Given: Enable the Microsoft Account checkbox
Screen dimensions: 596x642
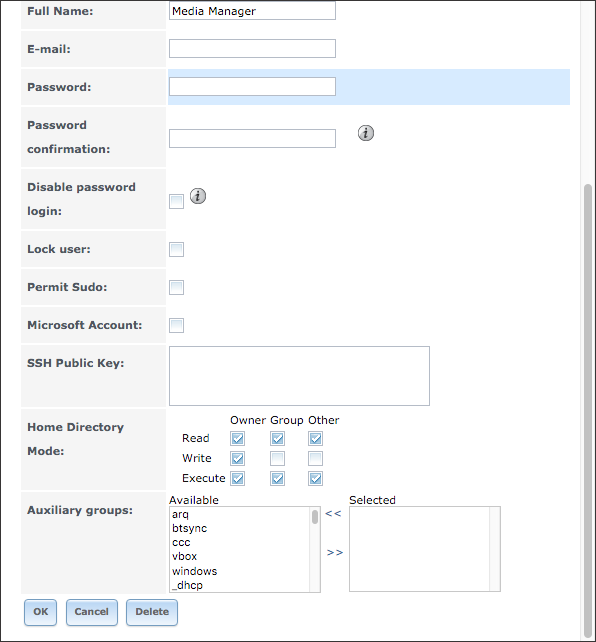Looking at the screenshot, I should coord(176,326).
